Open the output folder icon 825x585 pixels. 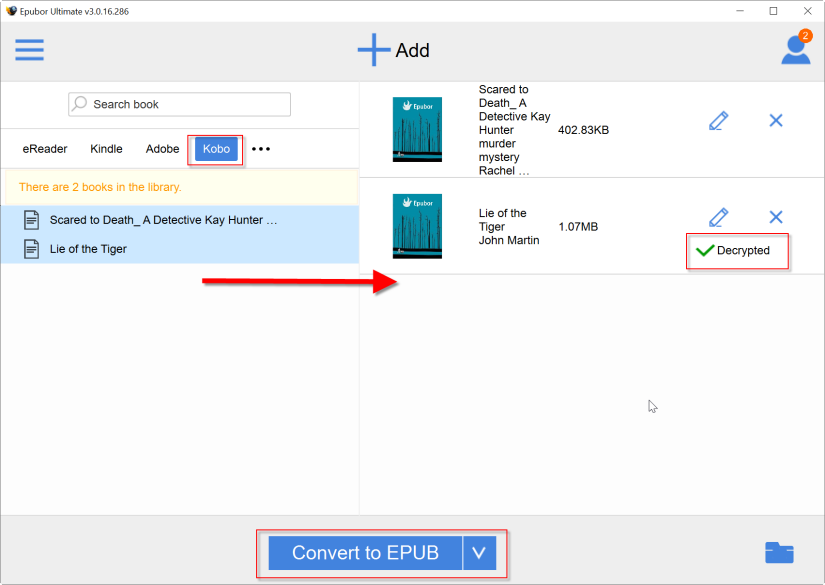tap(779, 552)
